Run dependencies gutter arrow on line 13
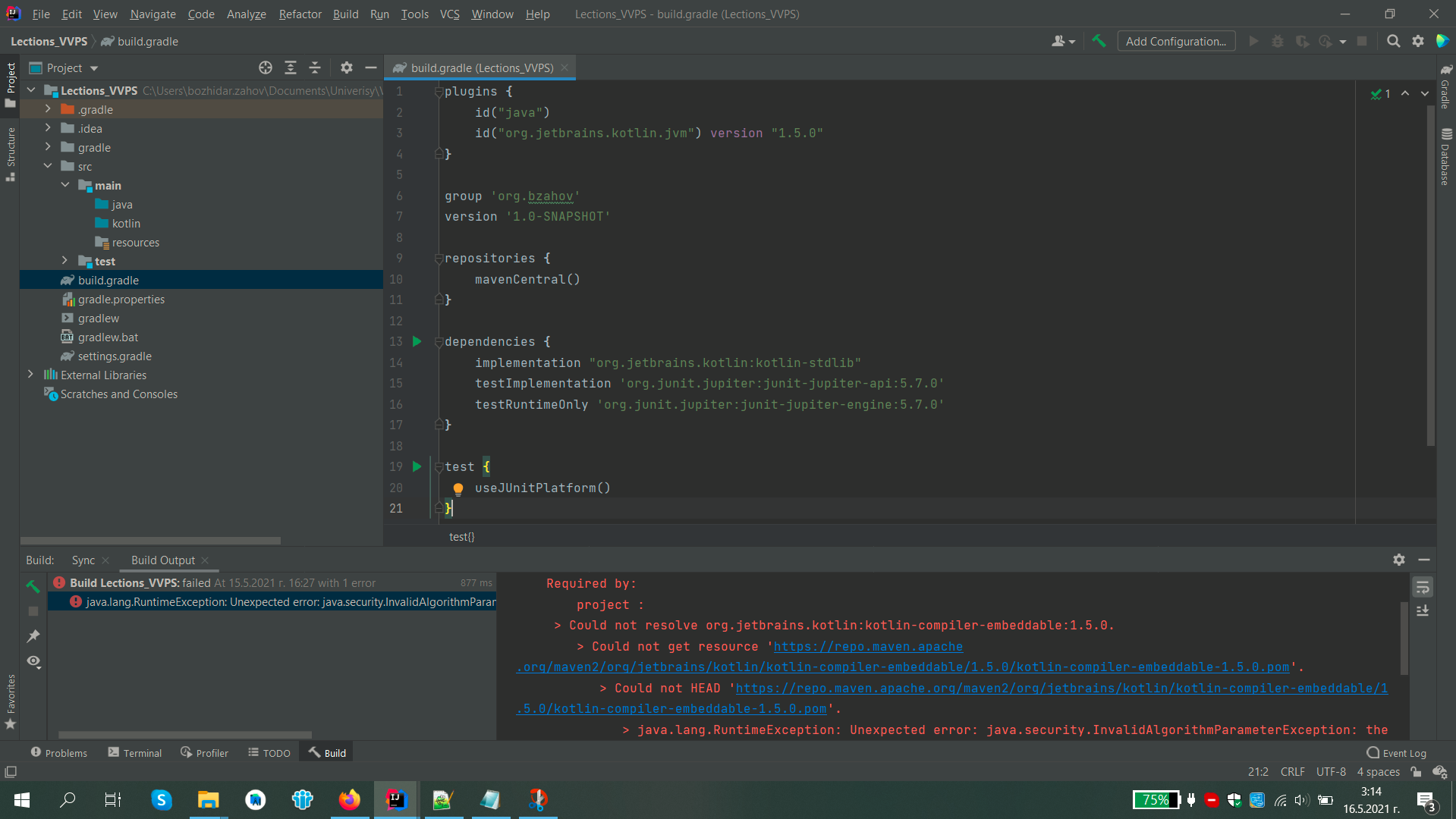This screenshot has height=819, width=1456. tap(417, 342)
